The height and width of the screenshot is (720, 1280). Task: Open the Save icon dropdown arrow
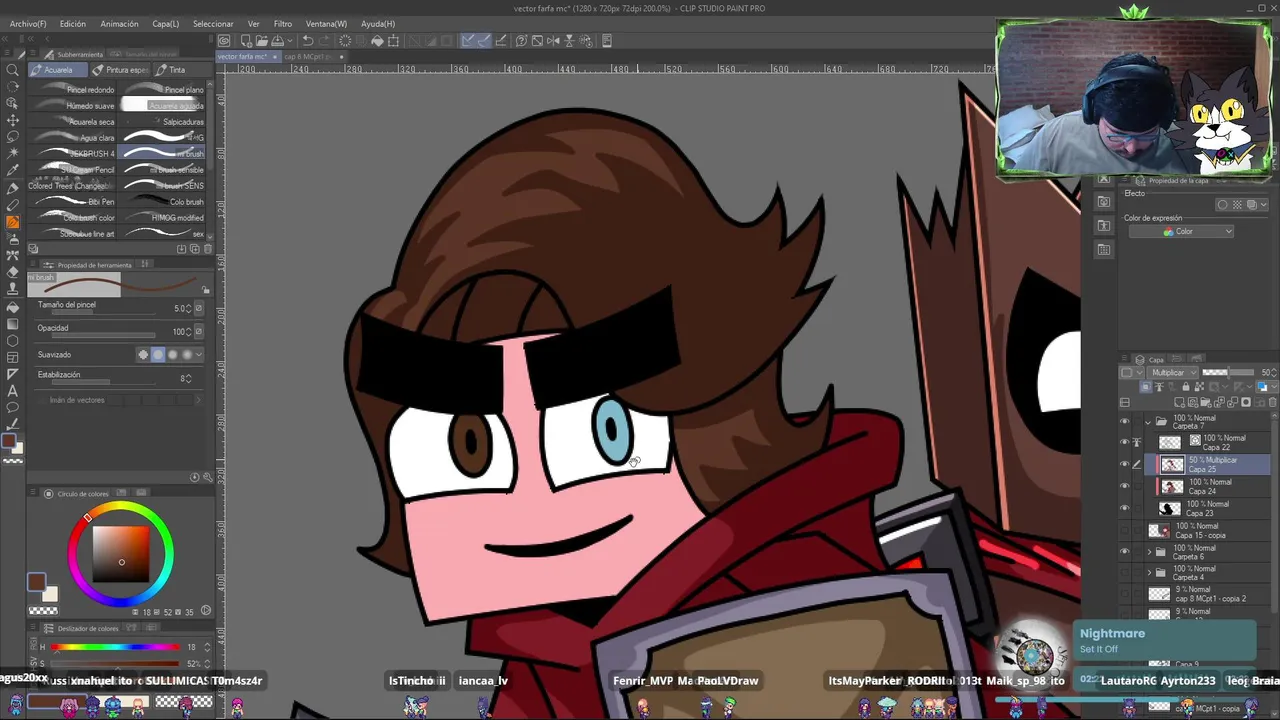pos(290,41)
